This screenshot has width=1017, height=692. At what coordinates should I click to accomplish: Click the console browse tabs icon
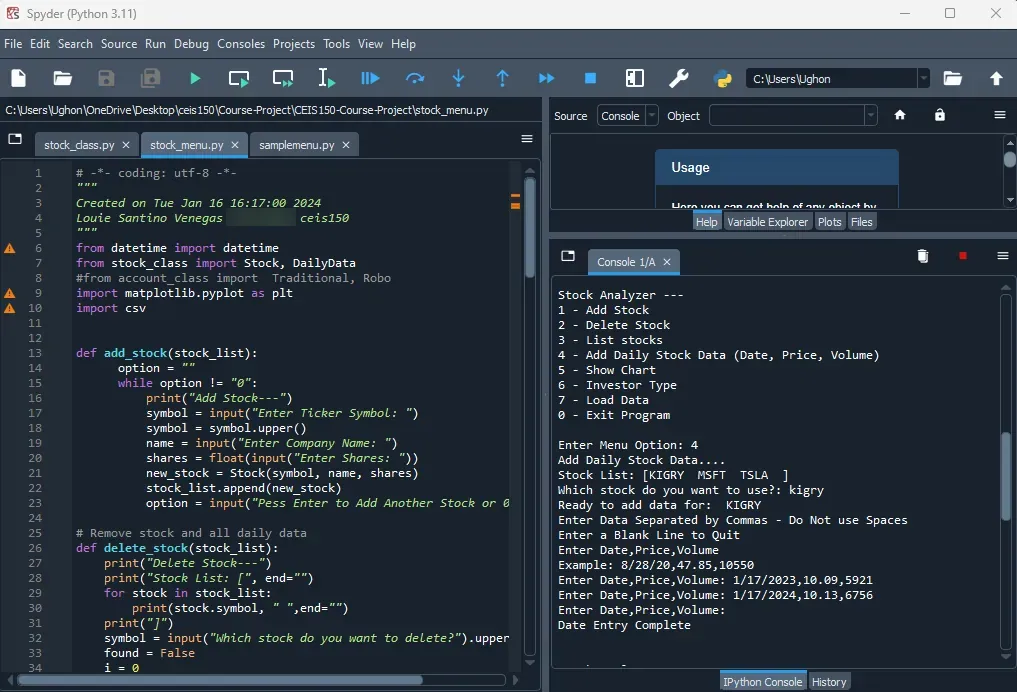click(568, 256)
